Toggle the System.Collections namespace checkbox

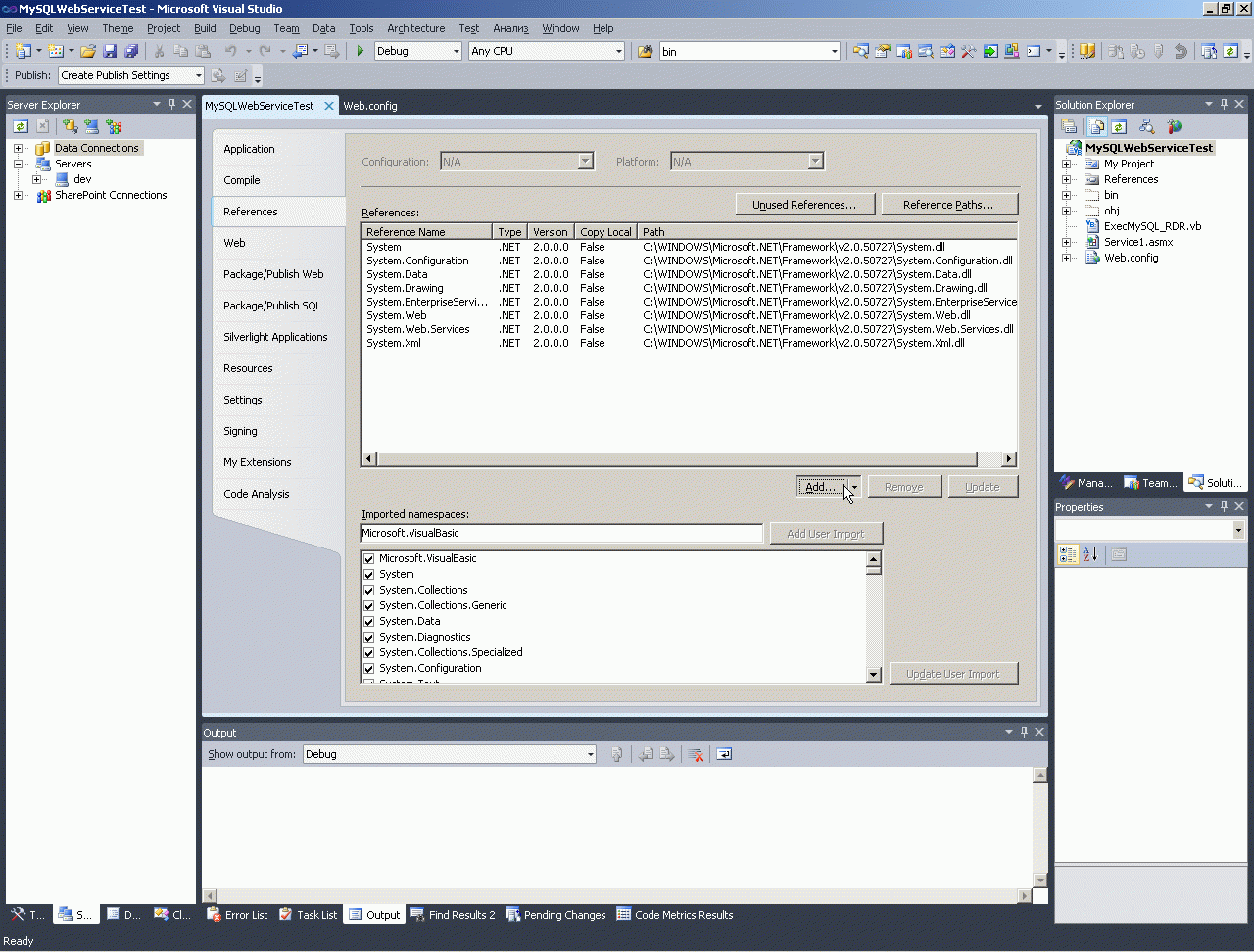point(369,590)
